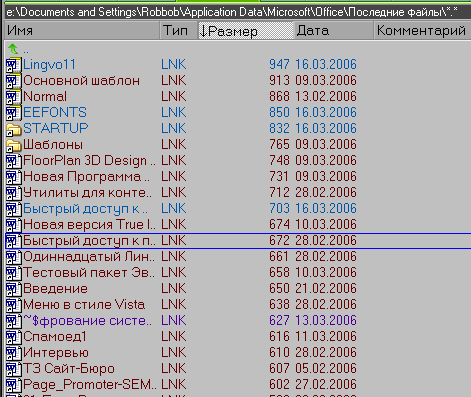Sort by the Комментарий column header
This screenshot has width=471, height=397.
coord(422,31)
